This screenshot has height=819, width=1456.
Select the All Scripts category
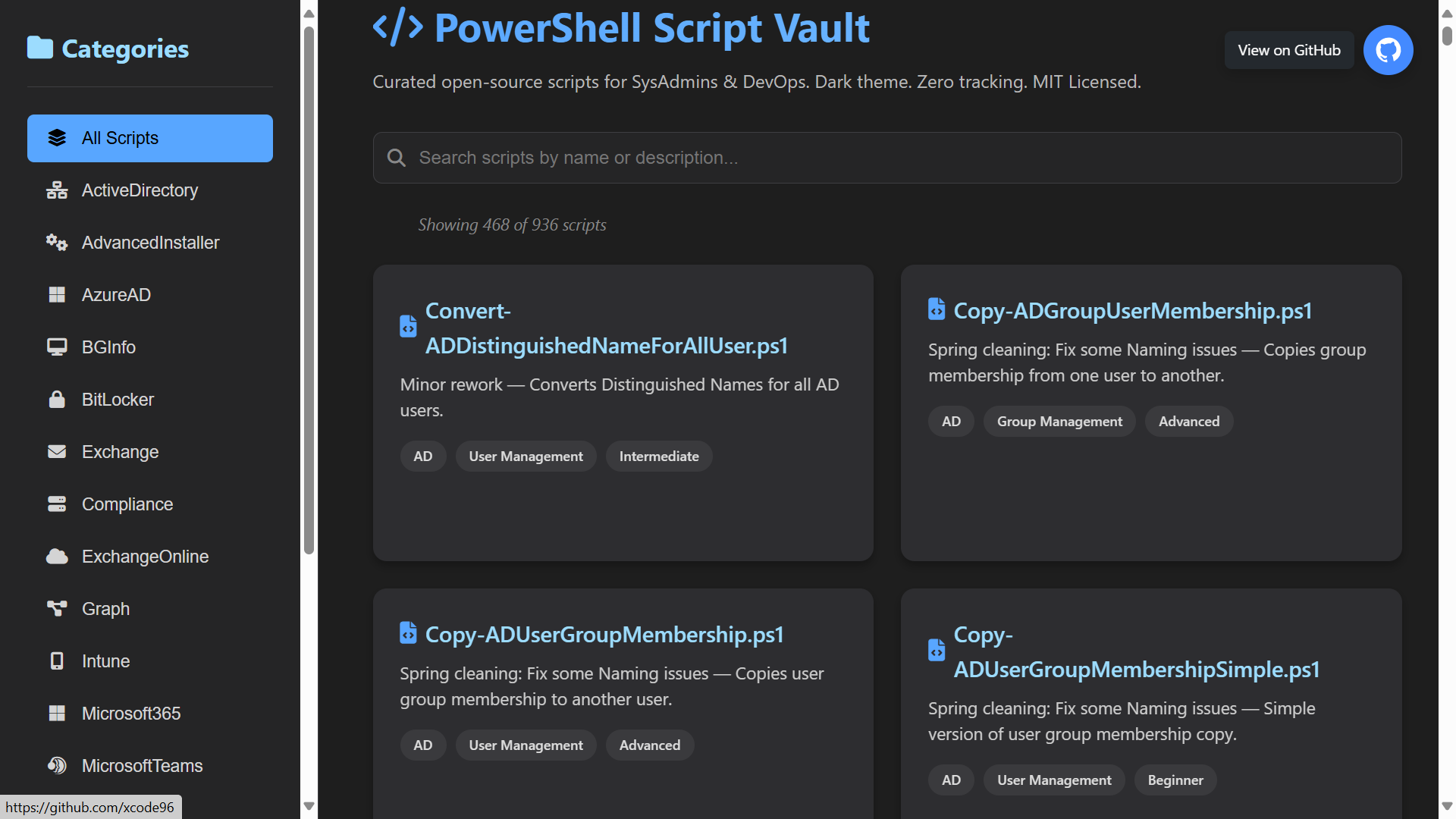[150, 138]
